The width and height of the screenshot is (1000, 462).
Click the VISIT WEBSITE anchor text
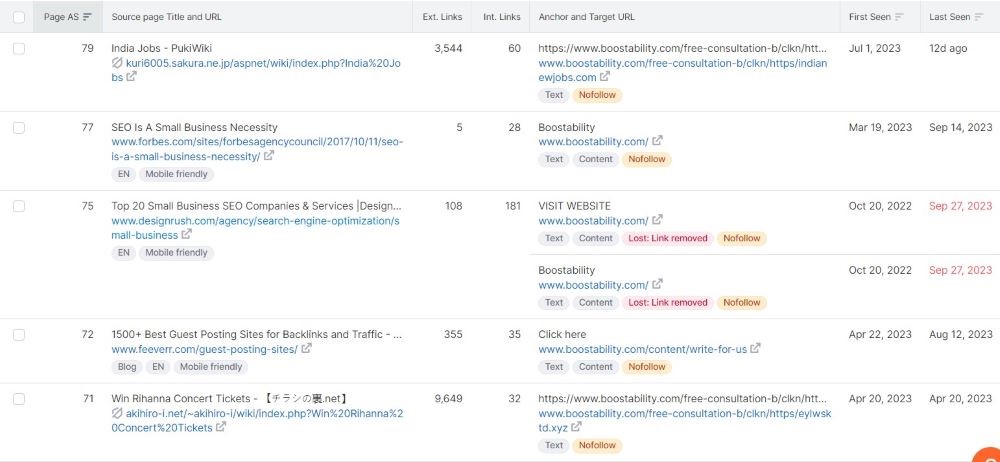(x=574, y=206)
